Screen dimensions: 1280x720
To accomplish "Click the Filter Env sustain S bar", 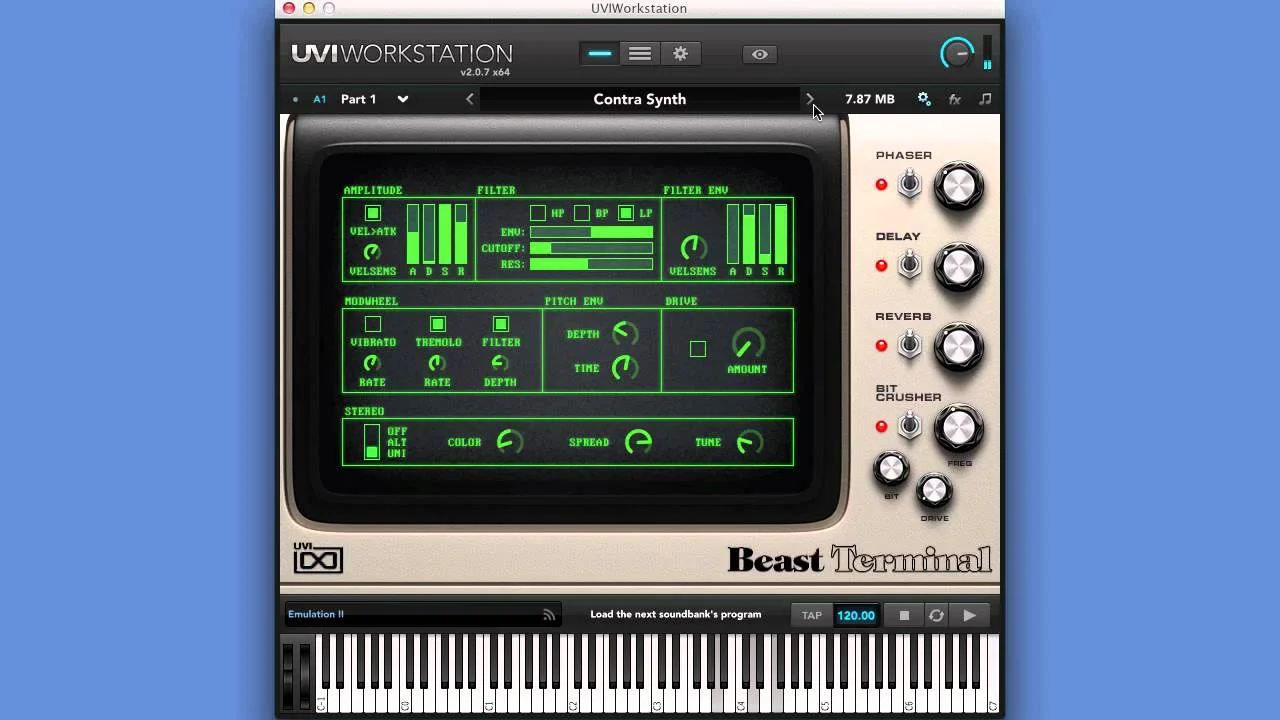I will 765,235.
